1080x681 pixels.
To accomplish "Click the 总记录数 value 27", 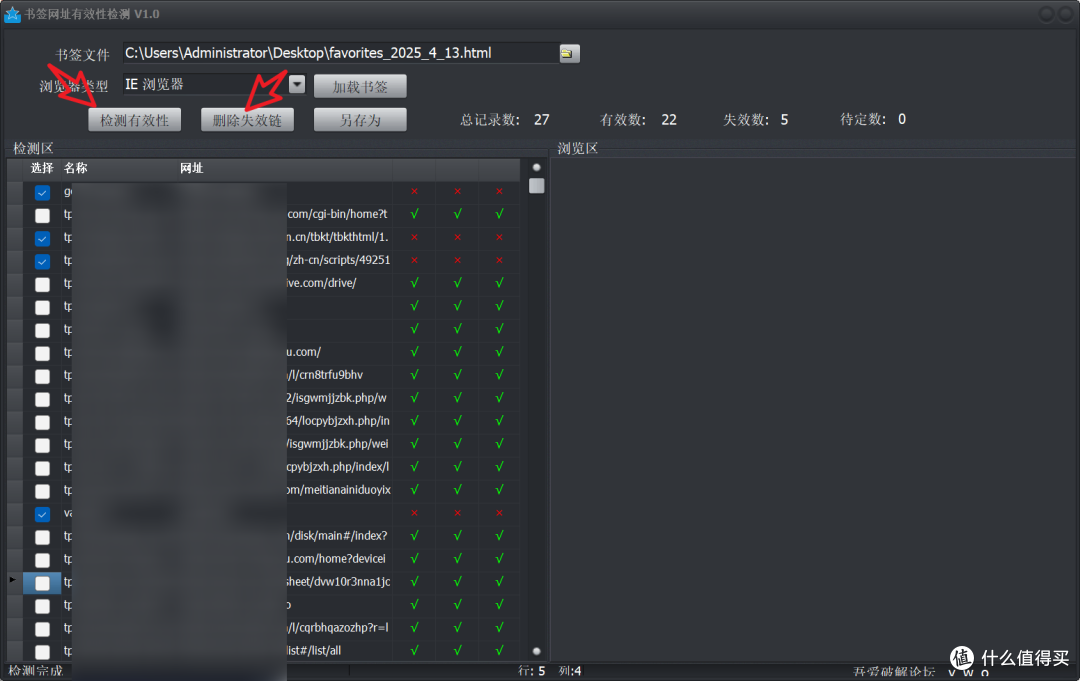I will [541, 120].
